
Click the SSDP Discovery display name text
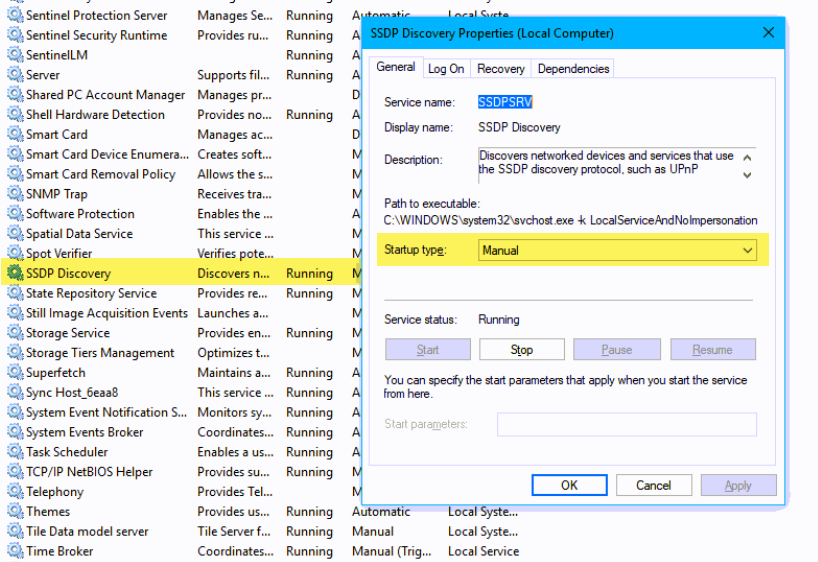click(519, 127)
